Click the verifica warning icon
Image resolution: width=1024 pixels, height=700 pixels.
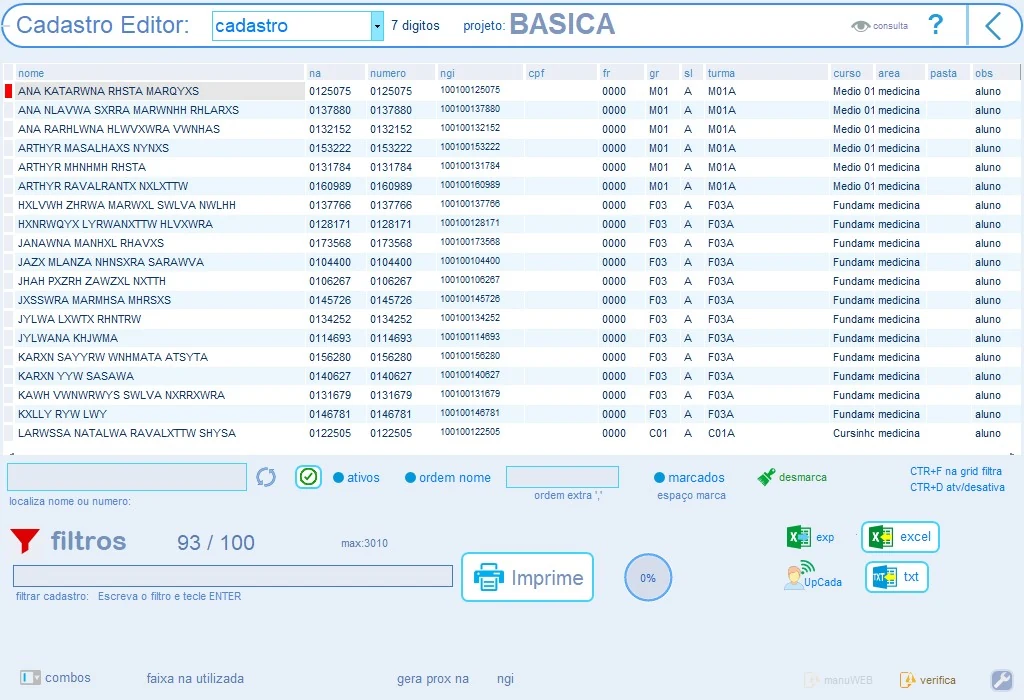(x=908, y=680)
